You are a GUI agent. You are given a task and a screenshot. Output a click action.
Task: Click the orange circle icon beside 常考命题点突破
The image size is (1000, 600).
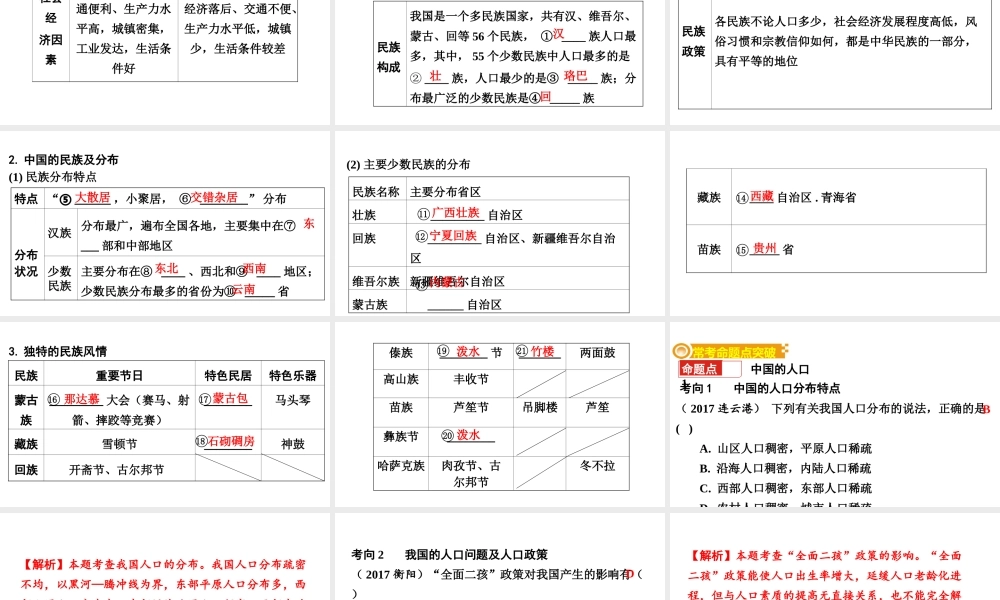[x=681, y=351]
